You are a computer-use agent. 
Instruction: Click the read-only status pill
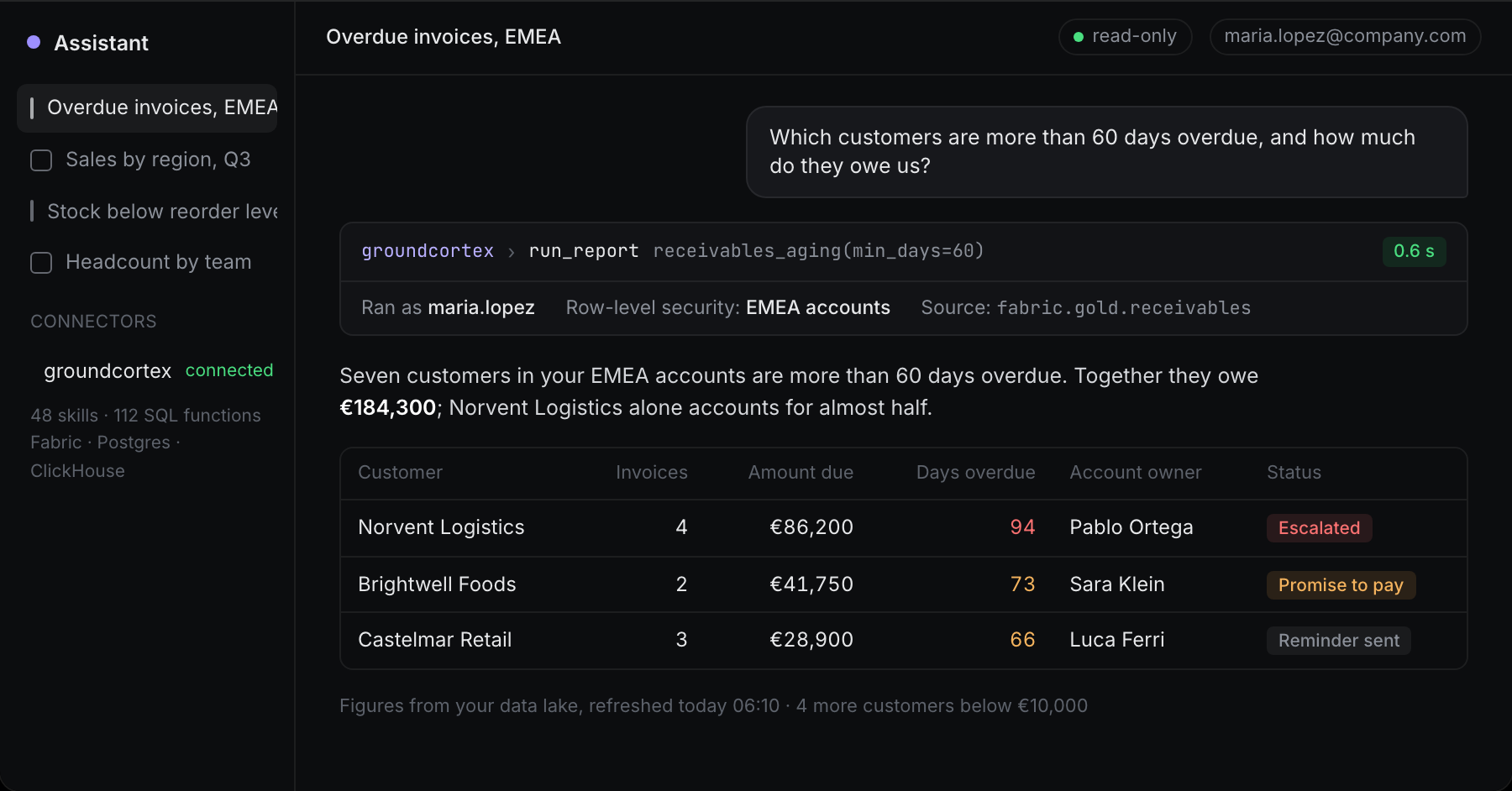(1125, 36)
